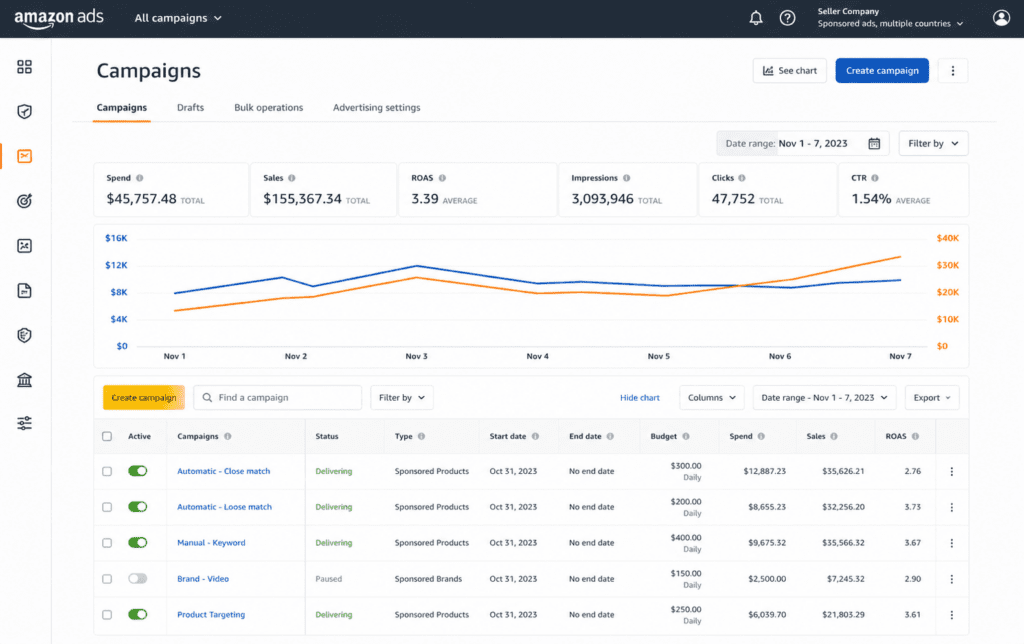Click the info icon beside Impressions
Image resolution: width=1024 pixels, height=644 pixels.
pos(626,178)
